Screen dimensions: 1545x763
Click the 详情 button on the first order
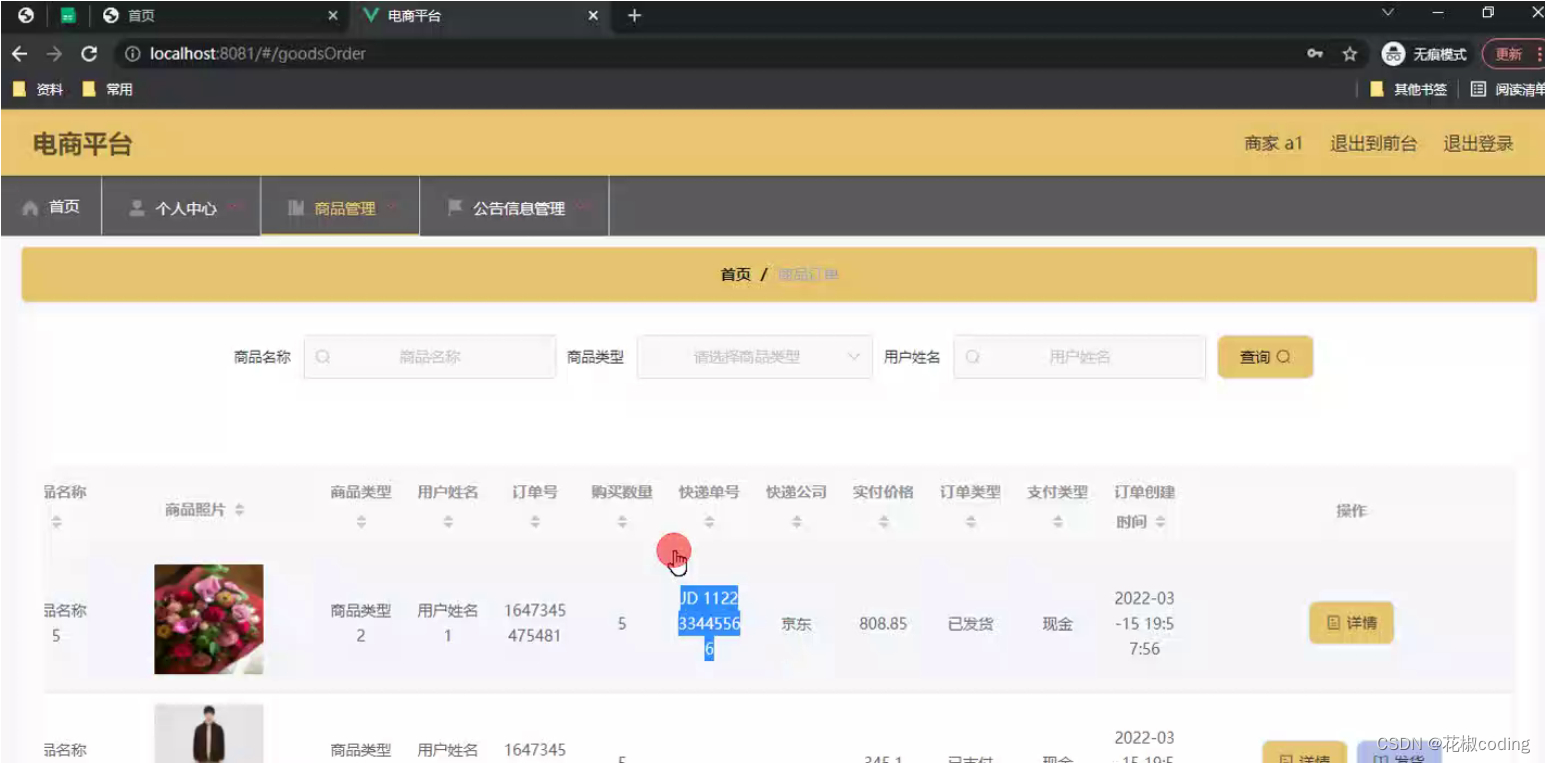pyautogui.click(x=1350, y=622)
